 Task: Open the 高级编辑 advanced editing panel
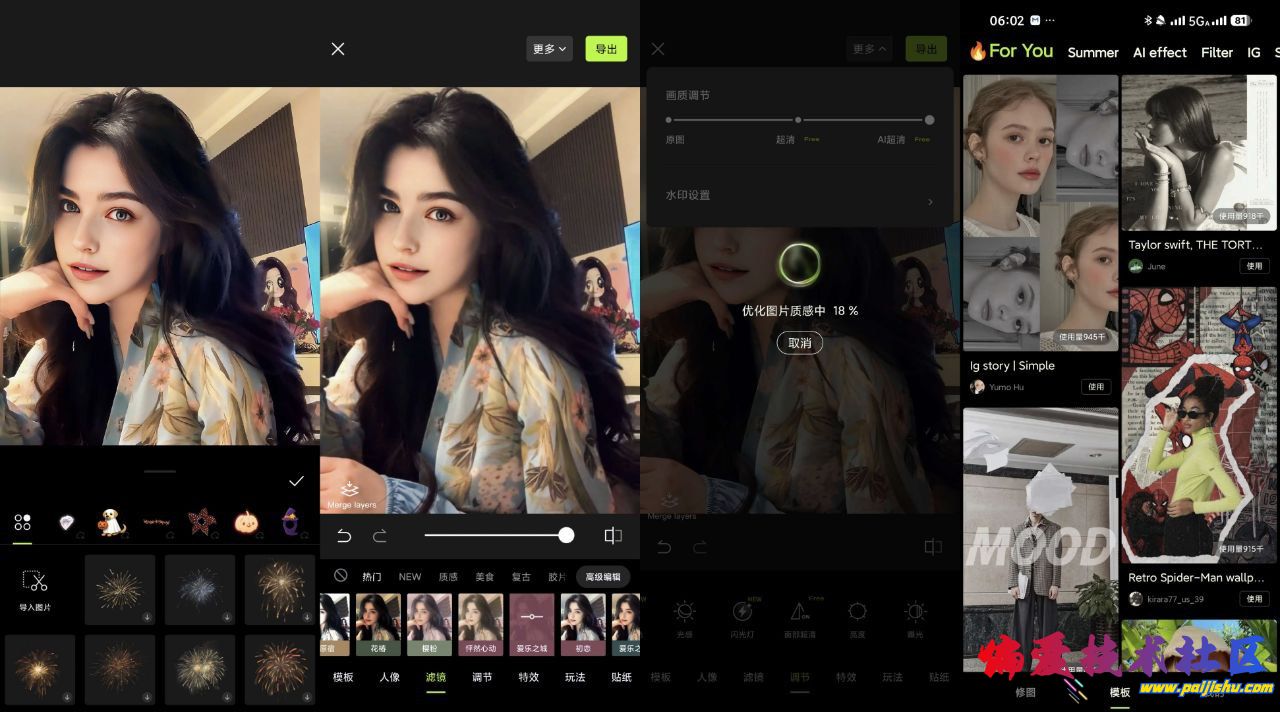click(x=603, y=576)
